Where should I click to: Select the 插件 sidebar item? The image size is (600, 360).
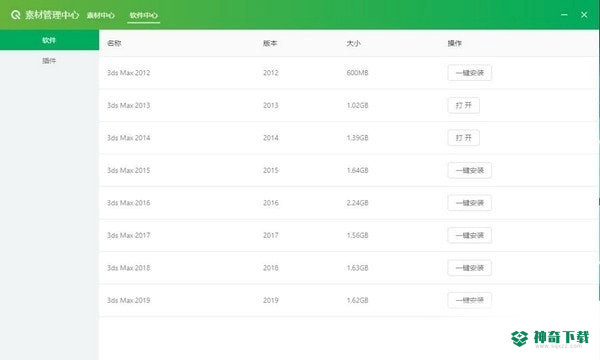49,60
